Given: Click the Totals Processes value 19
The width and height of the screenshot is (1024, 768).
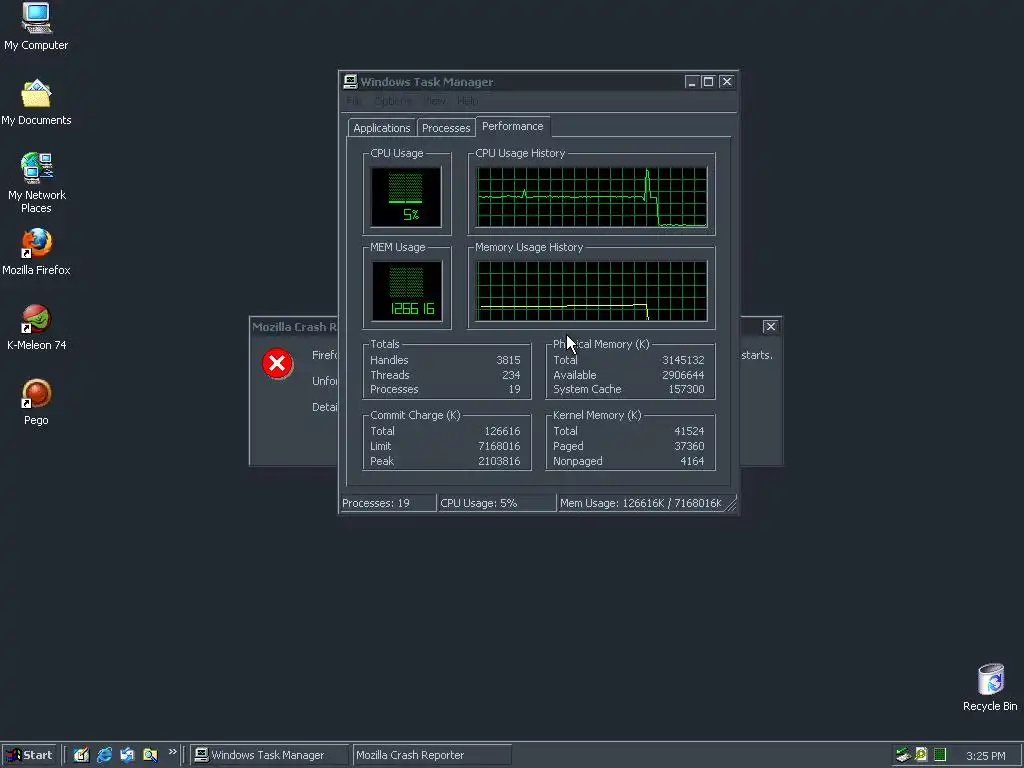Looking at the screenshot, I should pyautogui.click(x=515, y=389).
